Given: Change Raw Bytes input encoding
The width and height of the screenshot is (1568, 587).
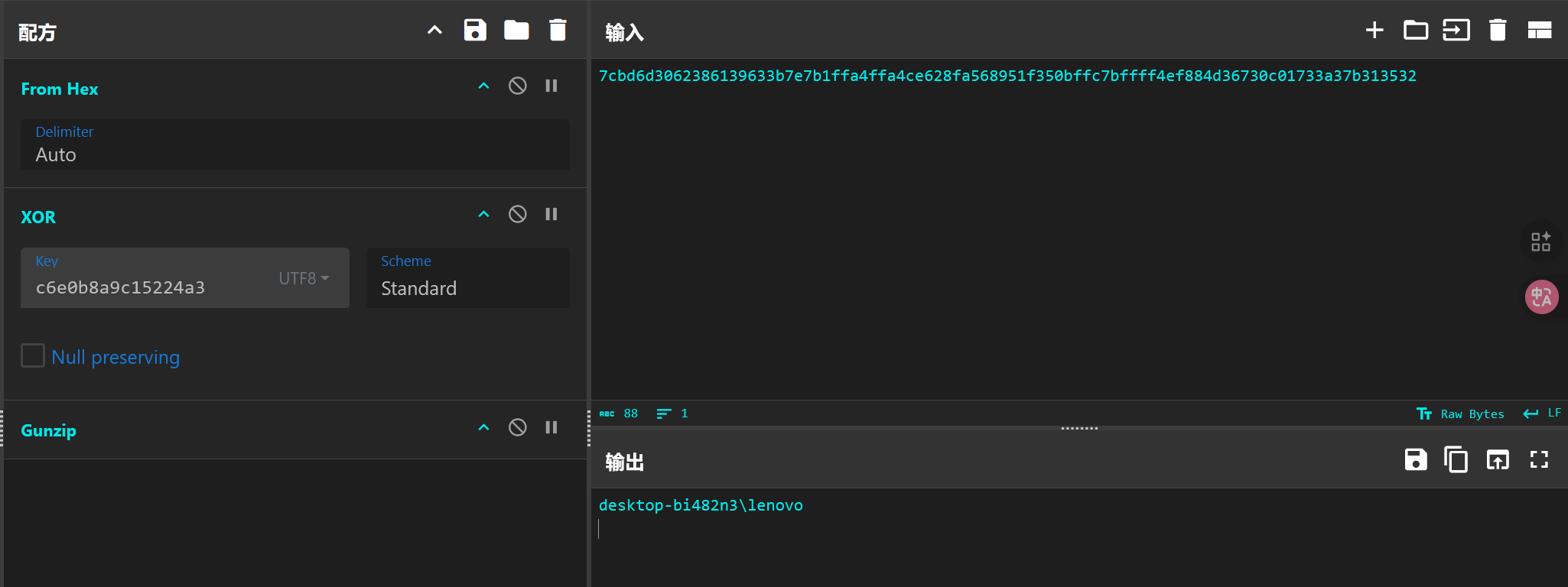Looking at the screenshot, I should click(x=1460, y=413).
